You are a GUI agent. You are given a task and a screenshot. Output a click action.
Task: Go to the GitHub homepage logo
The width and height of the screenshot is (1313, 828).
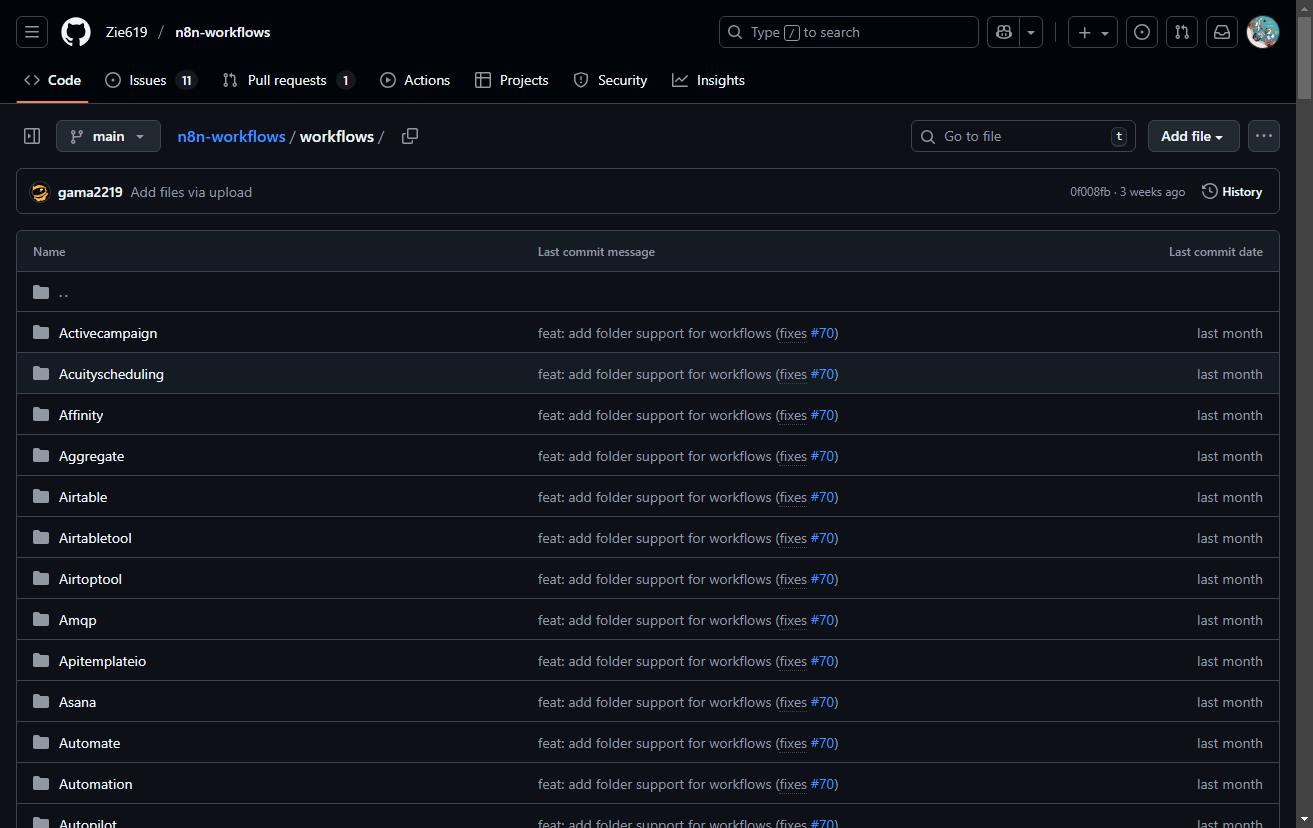pyautogui.click(x=76, y=32)
